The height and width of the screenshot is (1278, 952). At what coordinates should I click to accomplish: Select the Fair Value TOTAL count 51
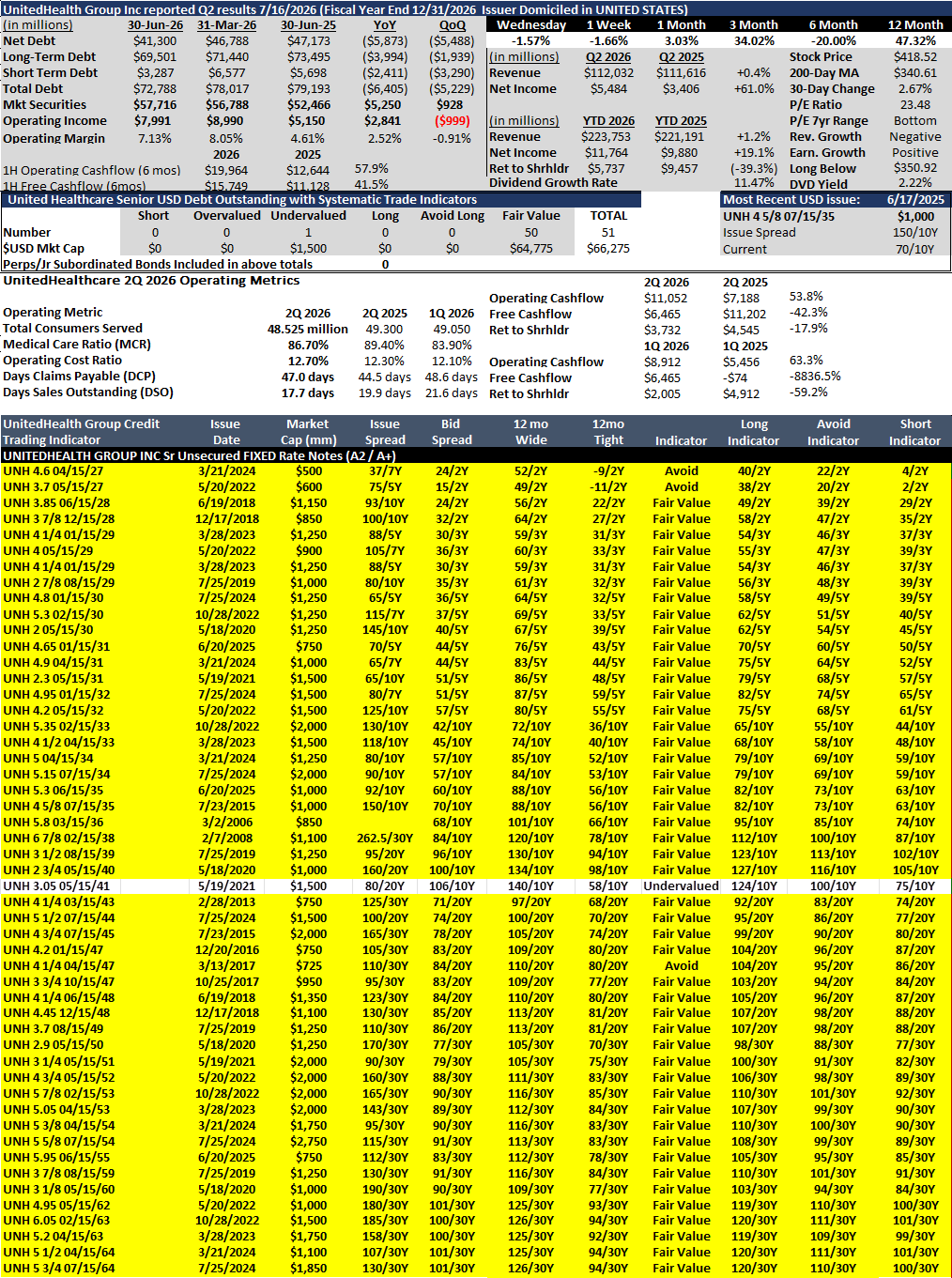[608, 232]
